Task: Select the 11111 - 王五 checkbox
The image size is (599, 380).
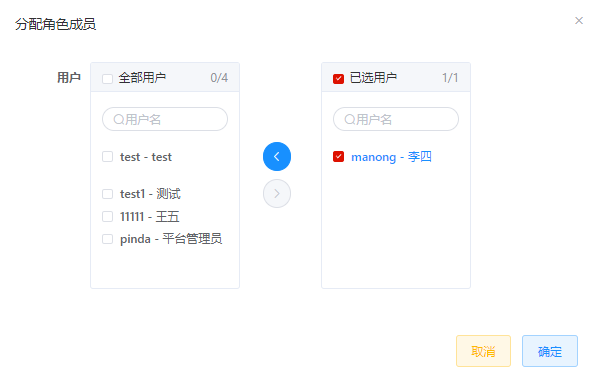Action: pyautogui.click(x=107, y=217)
